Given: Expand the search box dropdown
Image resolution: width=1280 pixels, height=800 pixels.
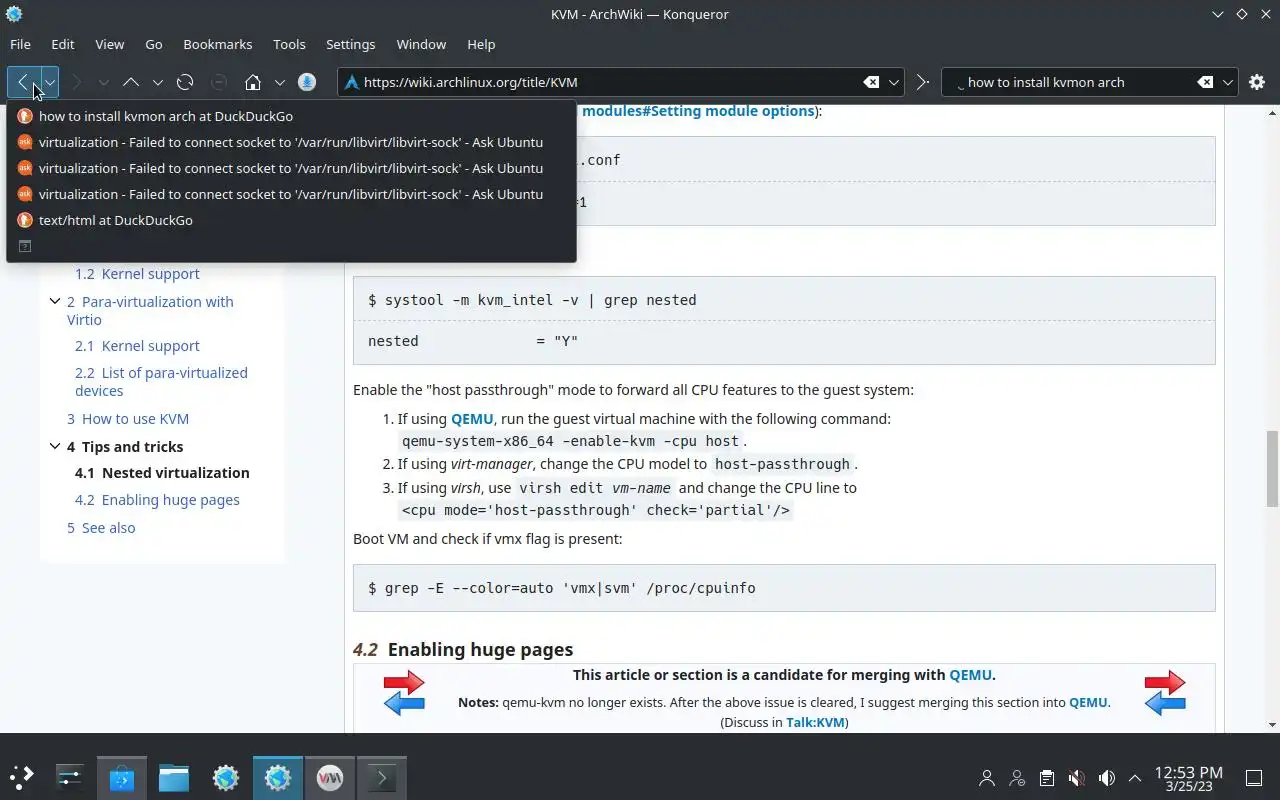Looking at the screenshot, I should coord(1228,82).
